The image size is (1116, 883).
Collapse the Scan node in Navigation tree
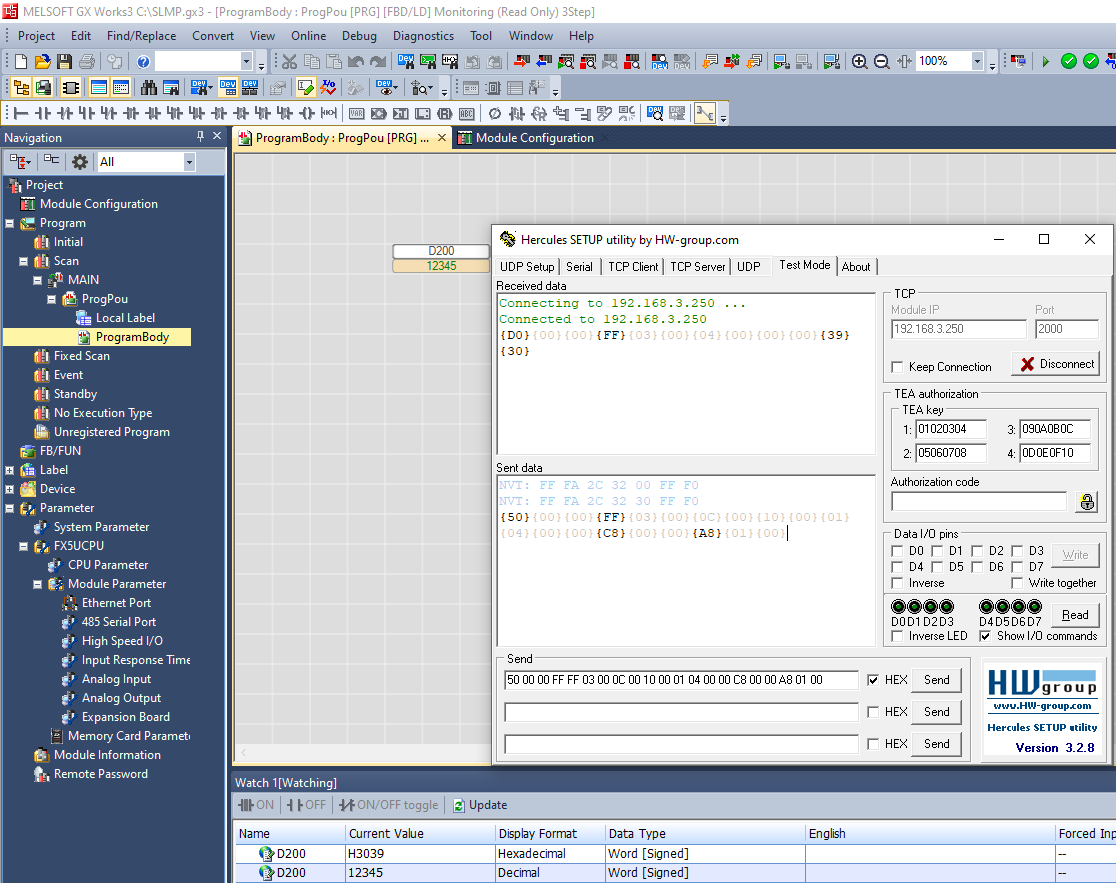pyautogui.click(x=23, y=261)
